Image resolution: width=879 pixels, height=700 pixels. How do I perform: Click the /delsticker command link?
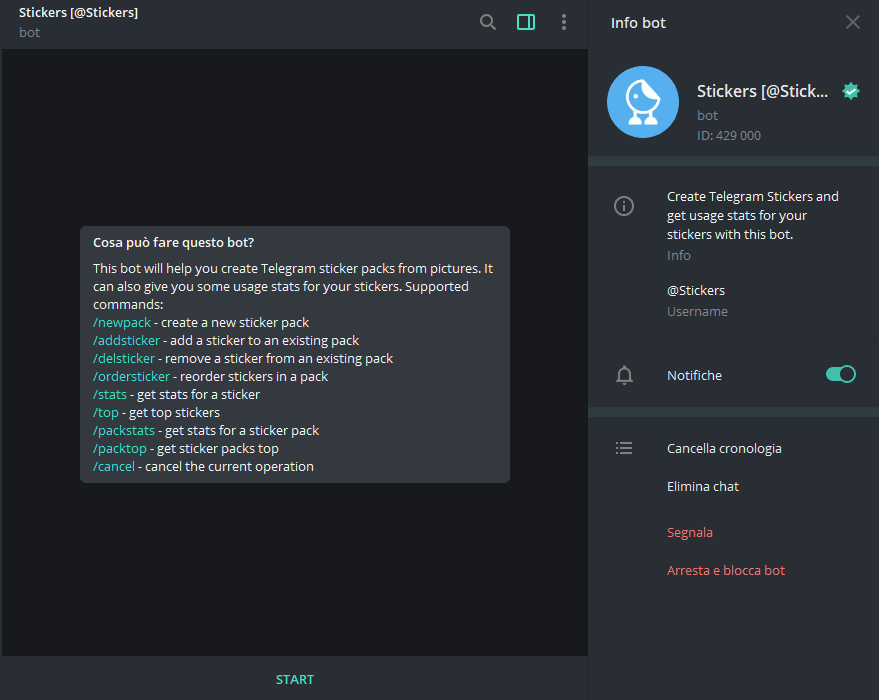pos(123,359)
